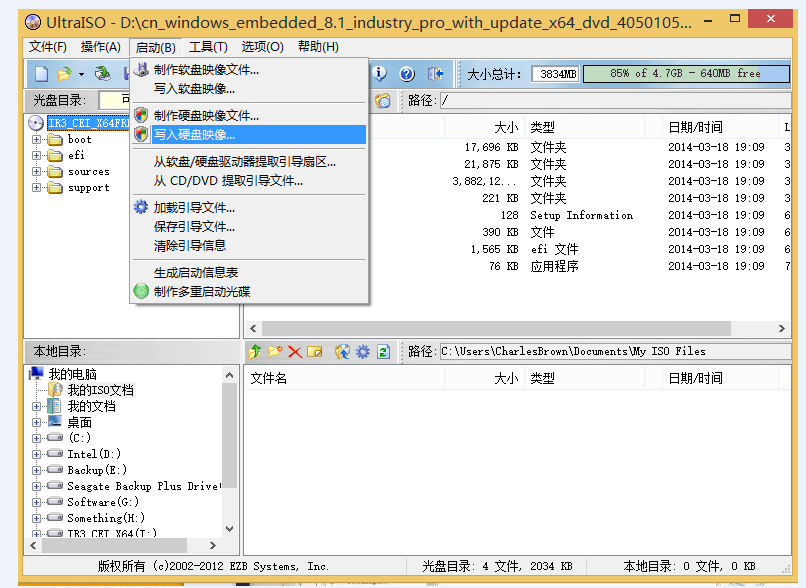Click the Open file folder toolbar icon

point(64,74)
